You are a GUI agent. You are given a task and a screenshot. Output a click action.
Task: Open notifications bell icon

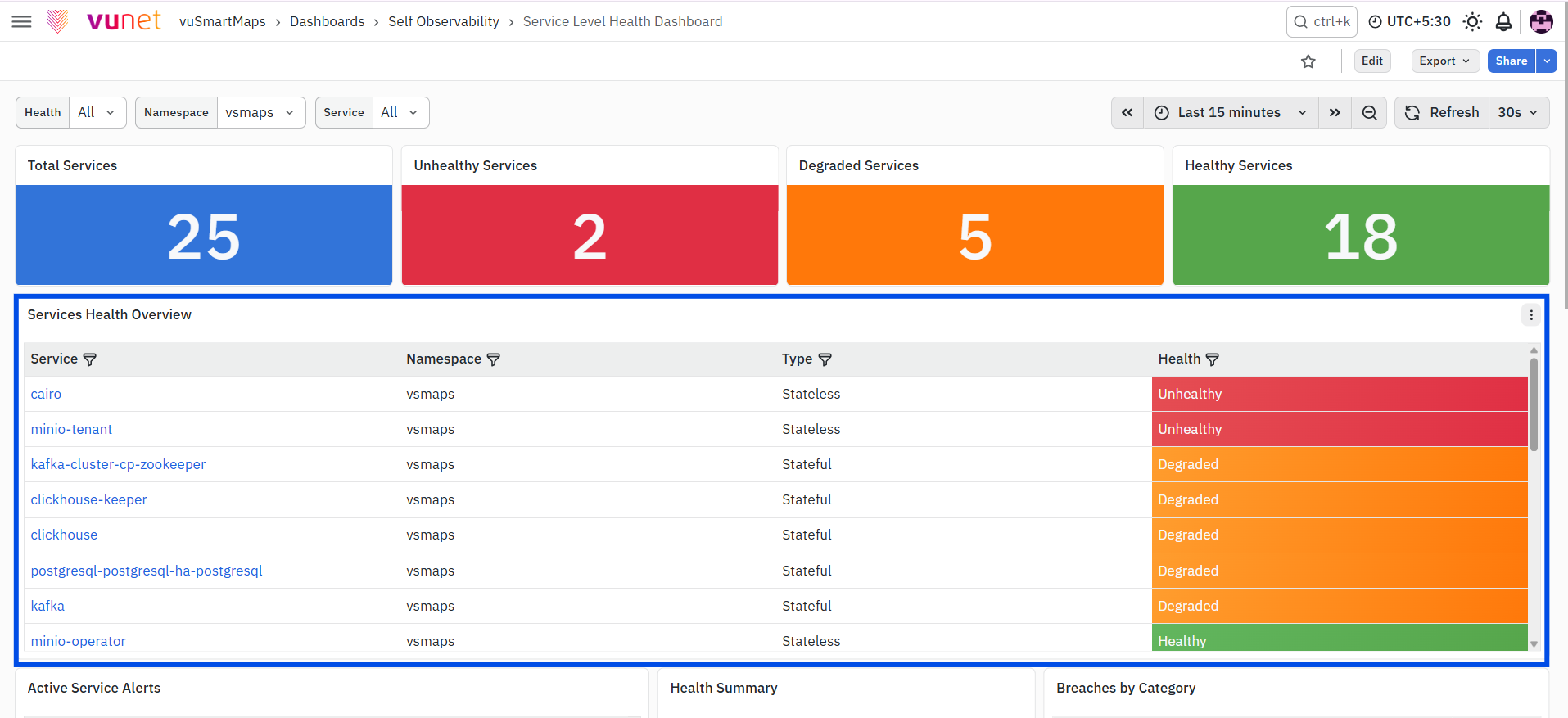tap(1503, 22)
